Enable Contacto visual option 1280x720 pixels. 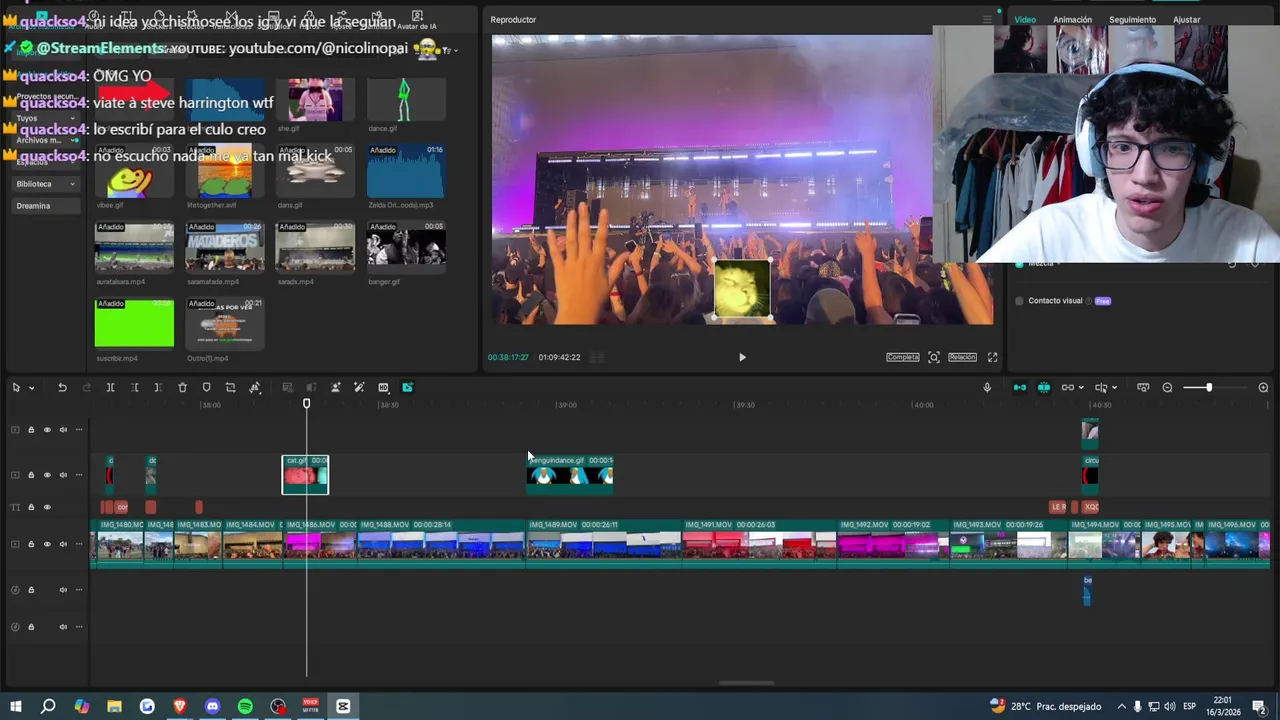pyautogui.click(x=1019, y=301)
